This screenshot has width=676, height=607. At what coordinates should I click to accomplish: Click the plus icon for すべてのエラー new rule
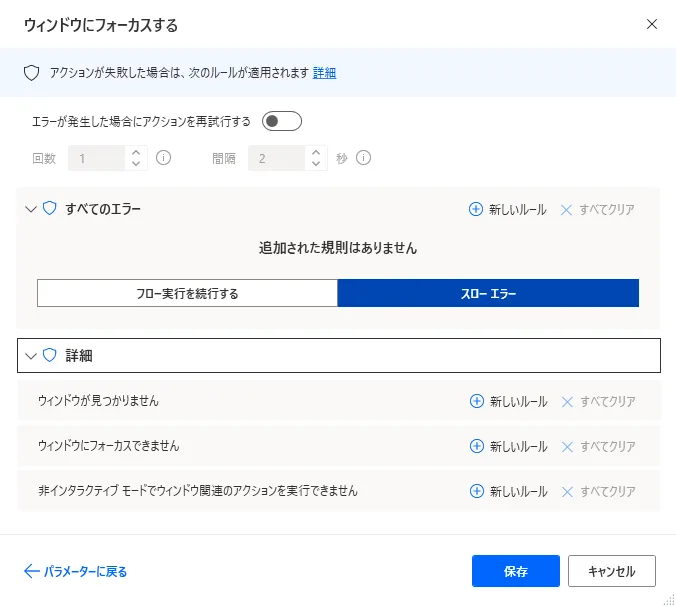point(476,210)
